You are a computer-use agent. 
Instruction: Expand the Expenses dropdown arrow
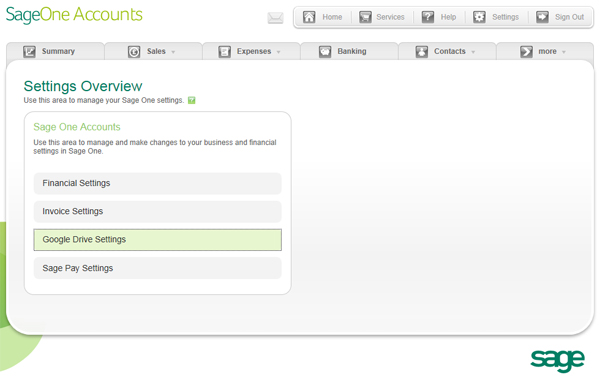tap(278, 52)
